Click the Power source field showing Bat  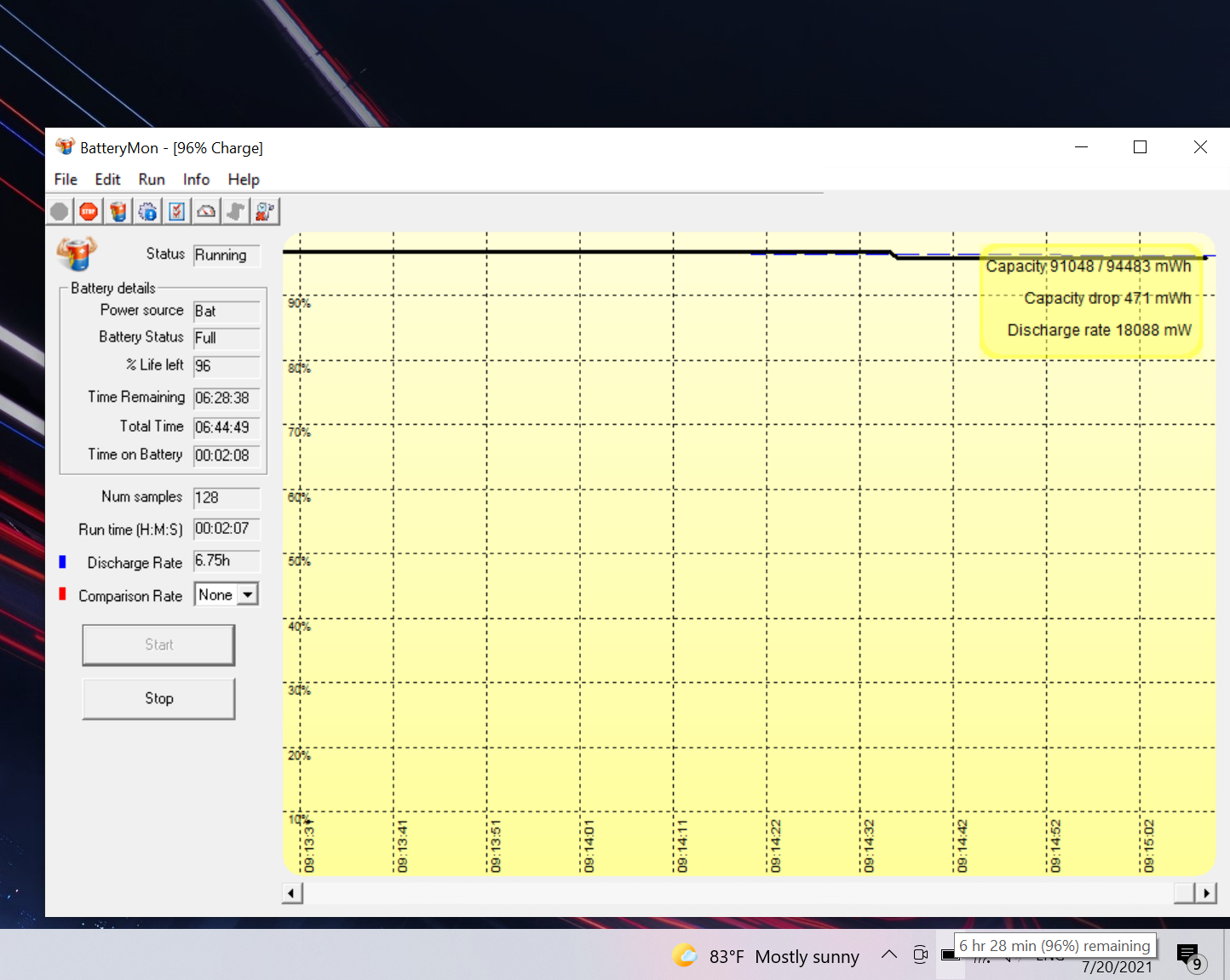point(227,312)
